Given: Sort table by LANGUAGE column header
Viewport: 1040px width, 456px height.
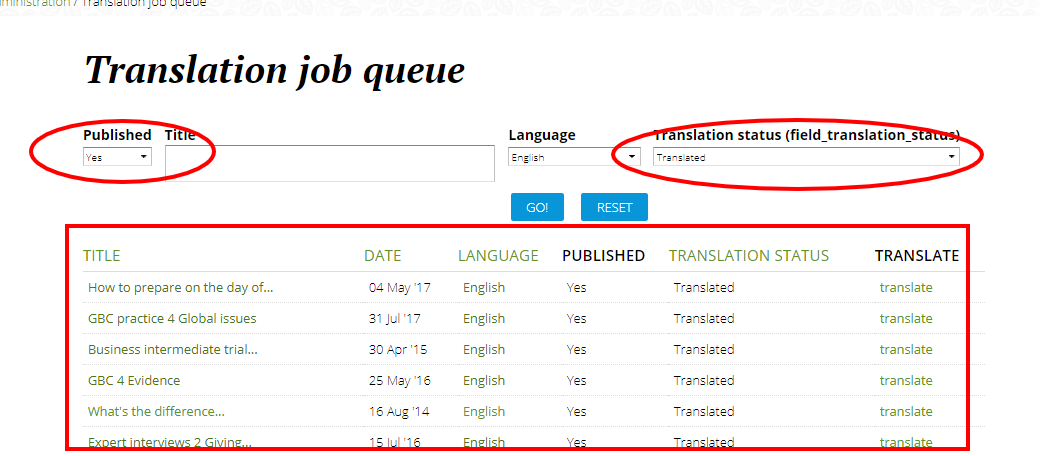Looking at the screenshot, I should coord(498,256).
